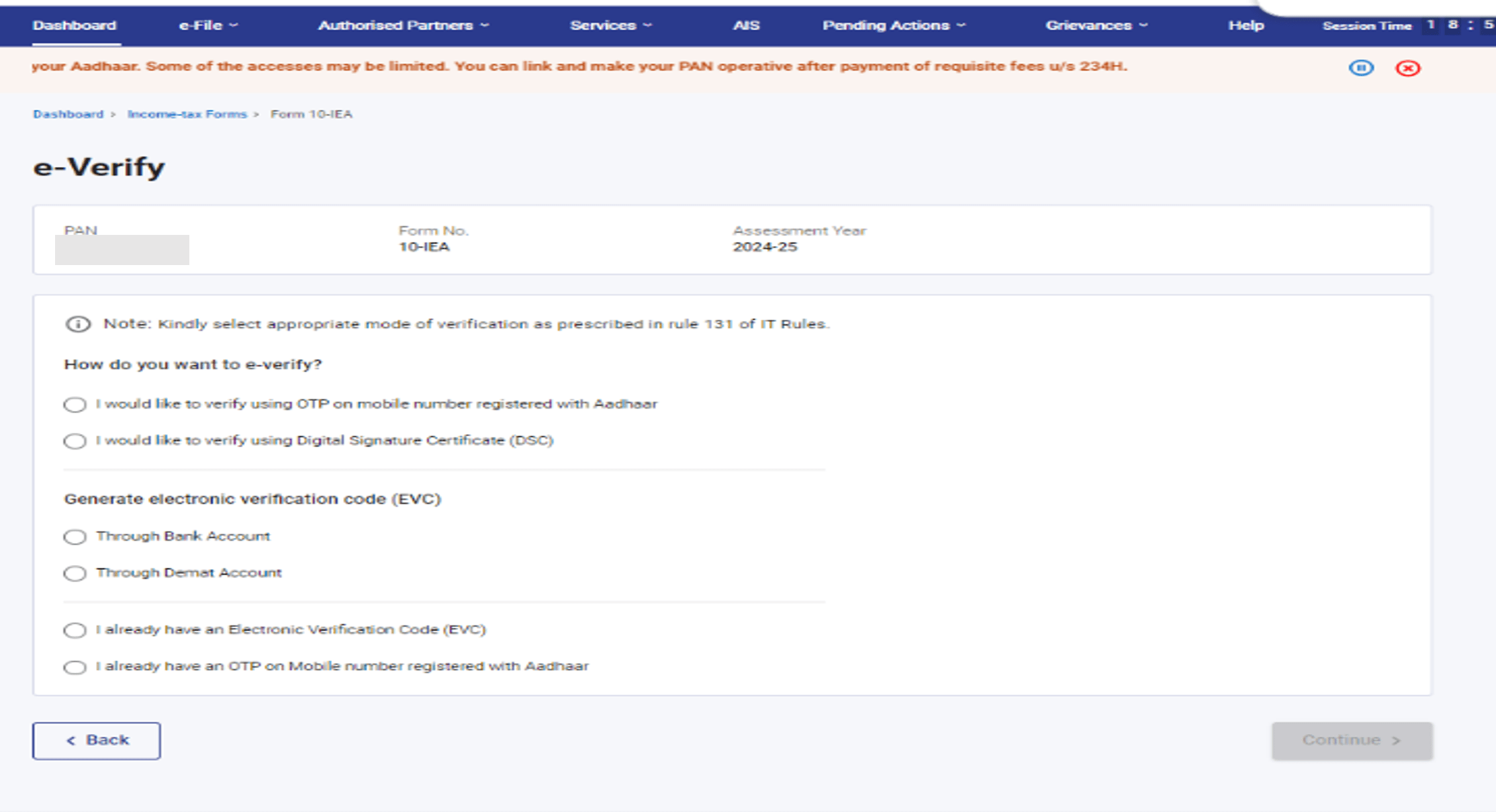Go back using the Back button

tap(96, 740)
